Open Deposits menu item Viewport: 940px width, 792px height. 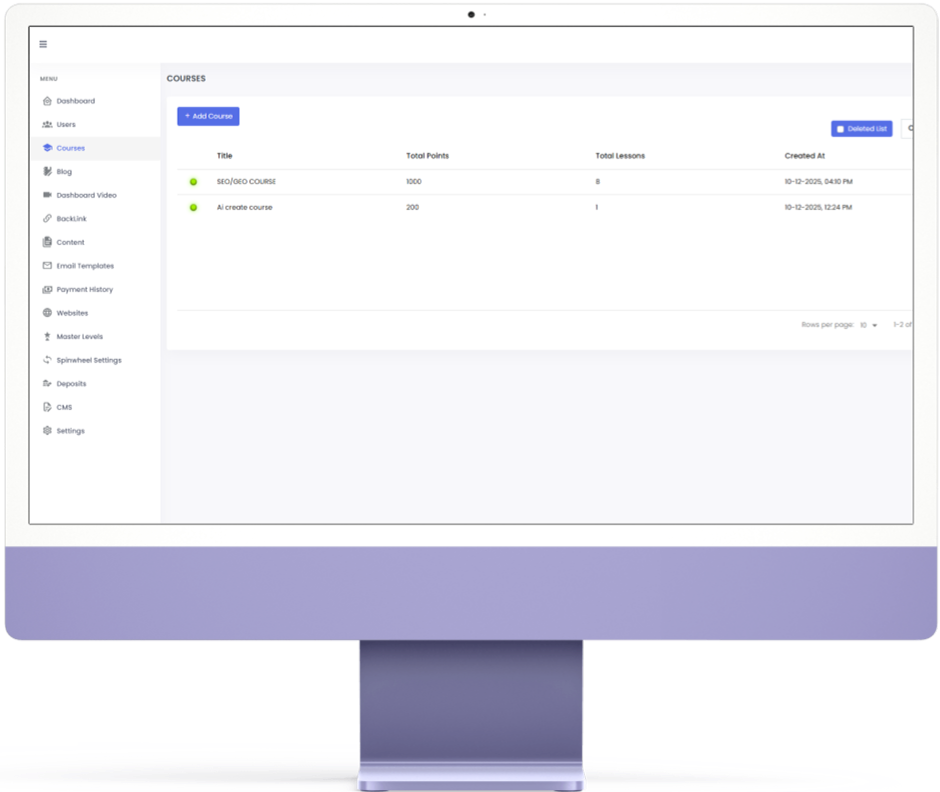click(x=96, y=384)
